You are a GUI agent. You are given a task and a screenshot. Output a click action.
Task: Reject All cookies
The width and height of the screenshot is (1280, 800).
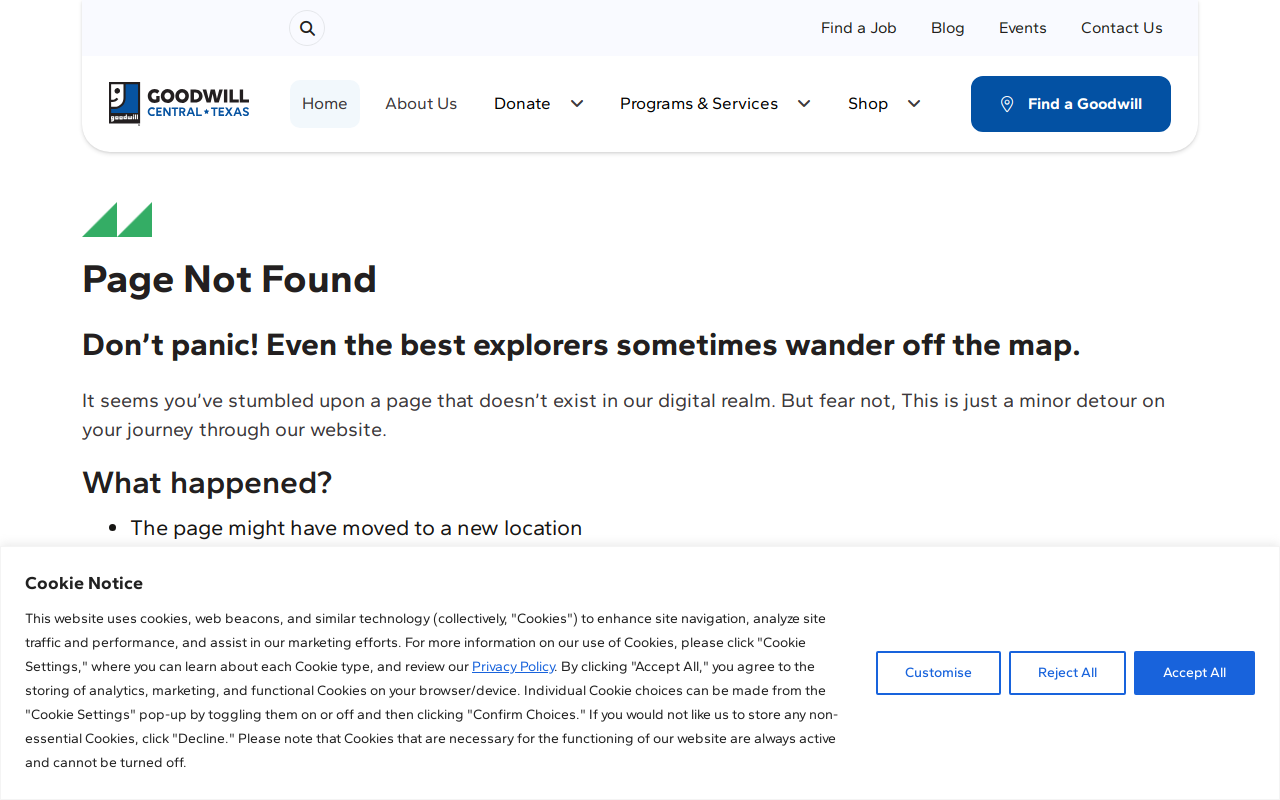(1067, 673)
